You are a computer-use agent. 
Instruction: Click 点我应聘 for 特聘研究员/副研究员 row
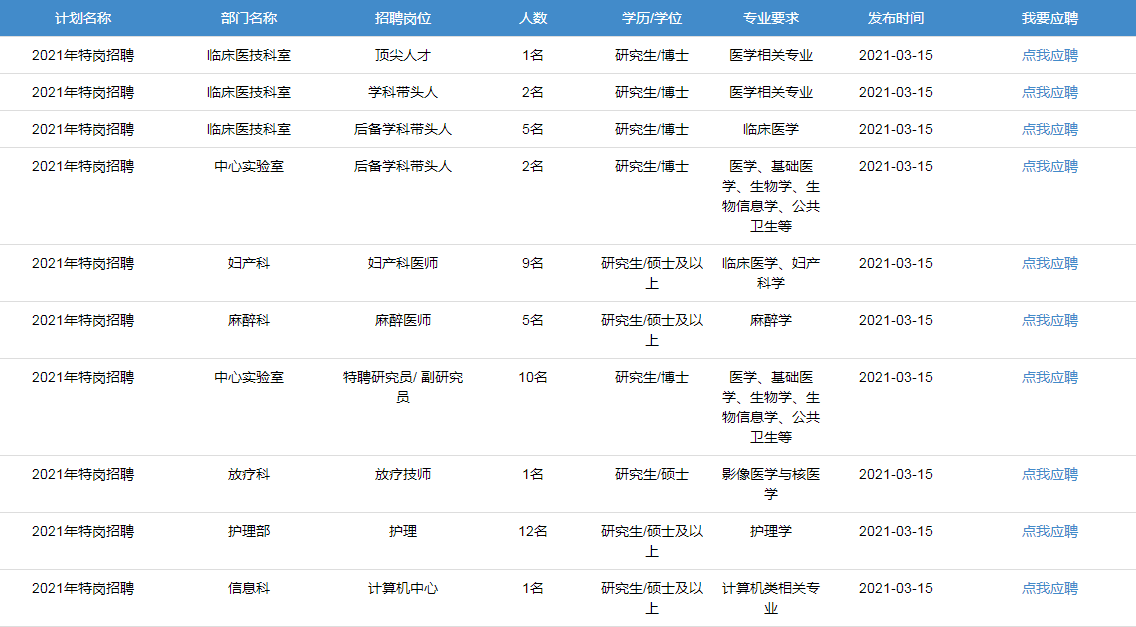(1049, 377)
